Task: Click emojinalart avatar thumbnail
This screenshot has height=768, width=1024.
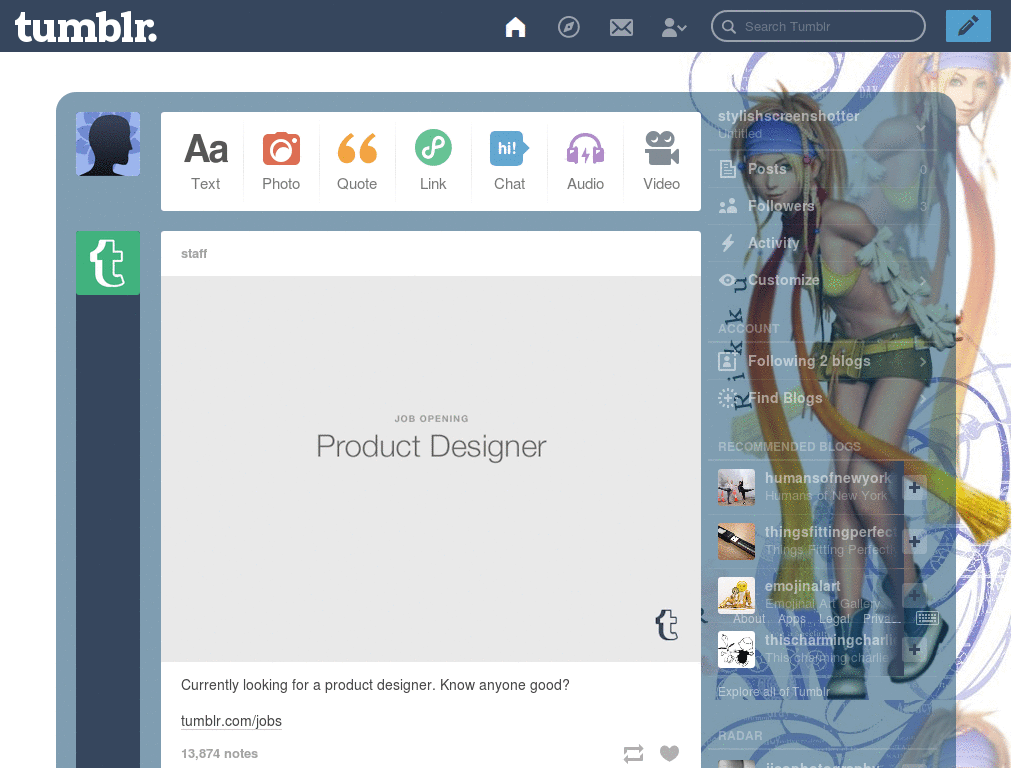Action: (736, 595)
